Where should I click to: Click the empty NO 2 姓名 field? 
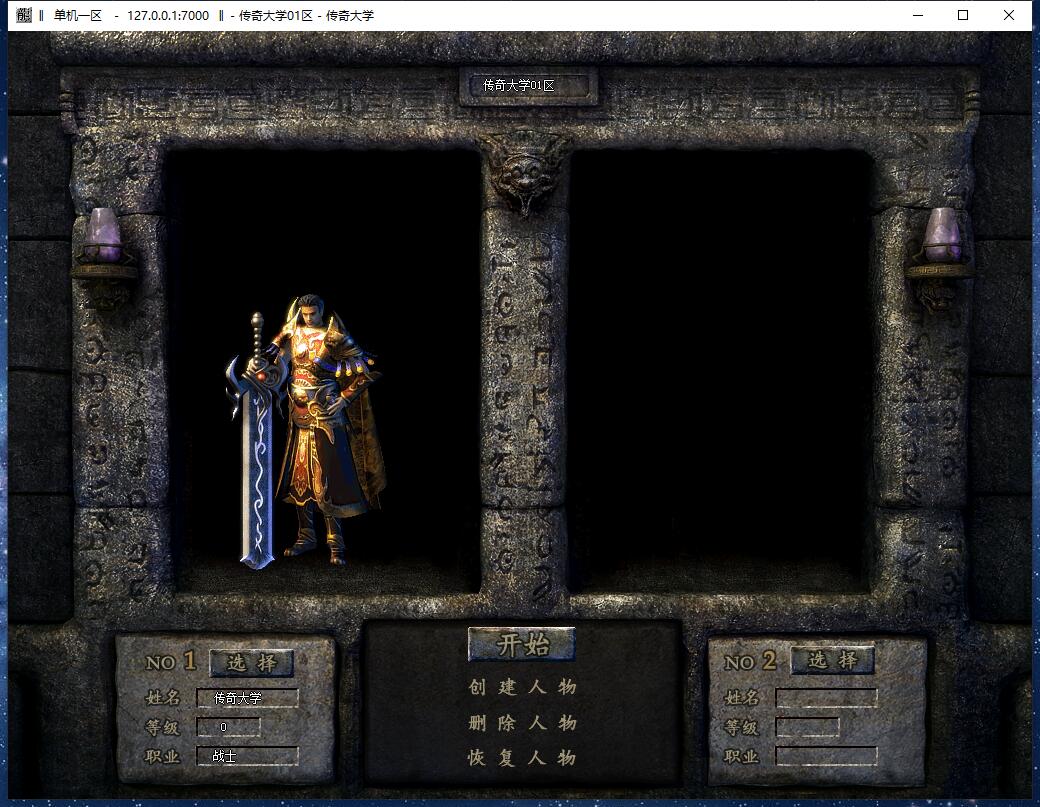pos(826,698)
